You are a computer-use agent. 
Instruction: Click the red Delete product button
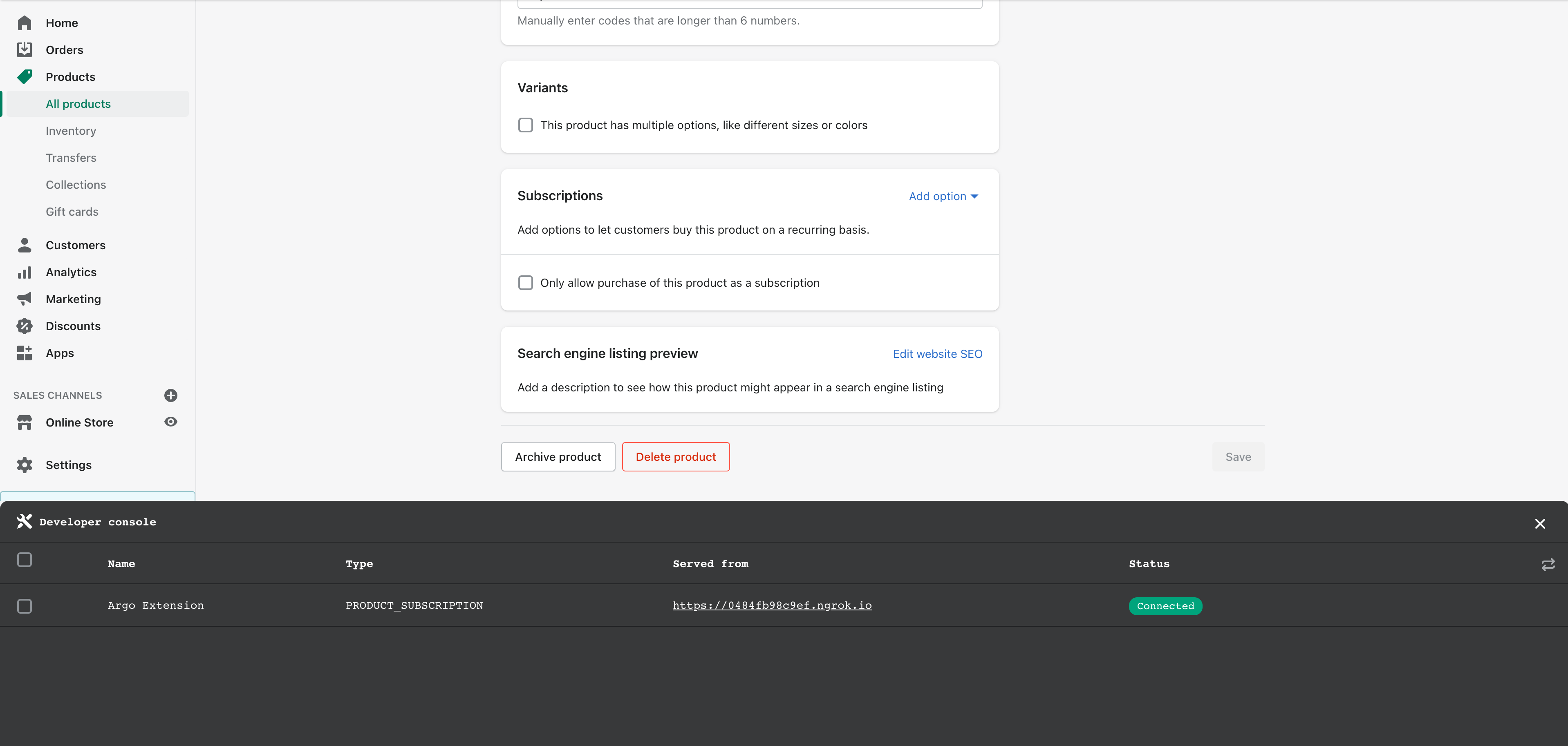(x=676, y=457)
